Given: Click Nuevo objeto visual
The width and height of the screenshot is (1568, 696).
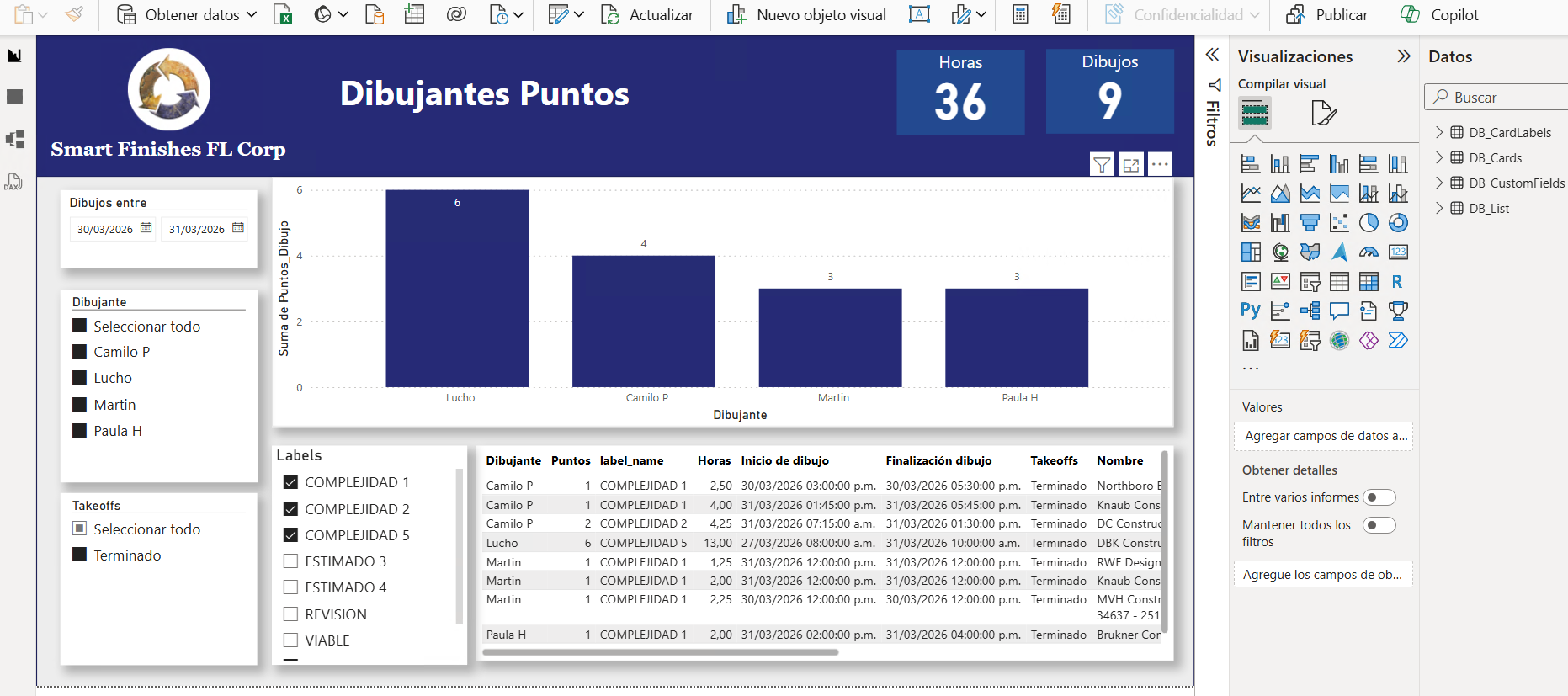Looking at the screenshot, I should tap(806, 14).
